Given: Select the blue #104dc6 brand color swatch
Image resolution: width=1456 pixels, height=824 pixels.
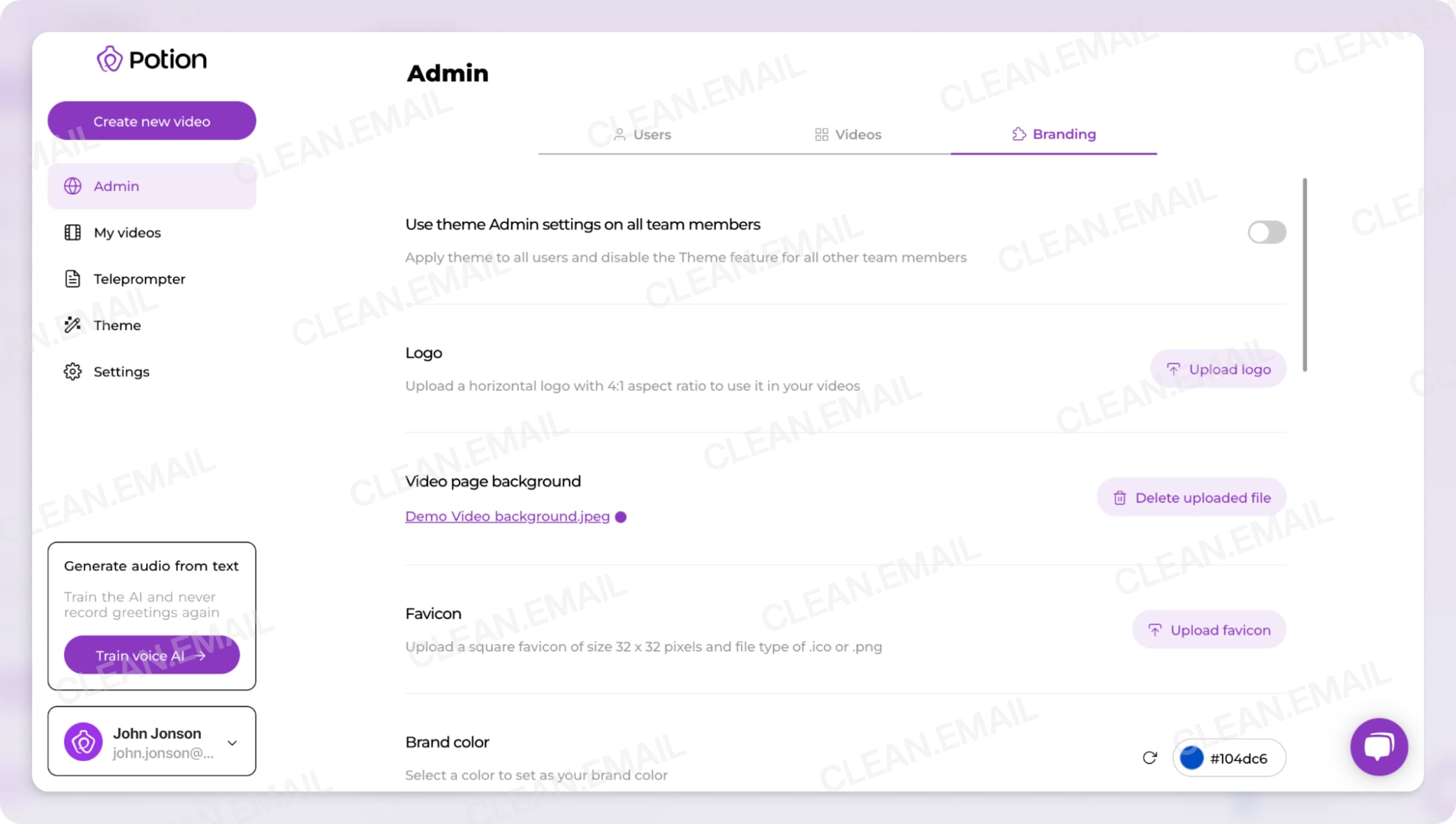Looking at the screenshot, I should [1192, 758].
